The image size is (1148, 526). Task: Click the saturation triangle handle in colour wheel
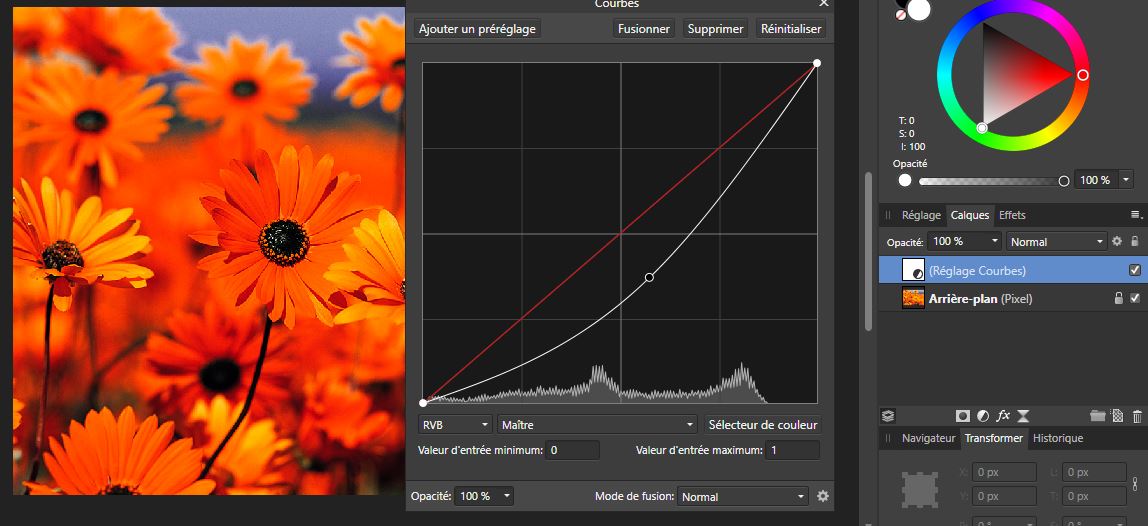982,127
